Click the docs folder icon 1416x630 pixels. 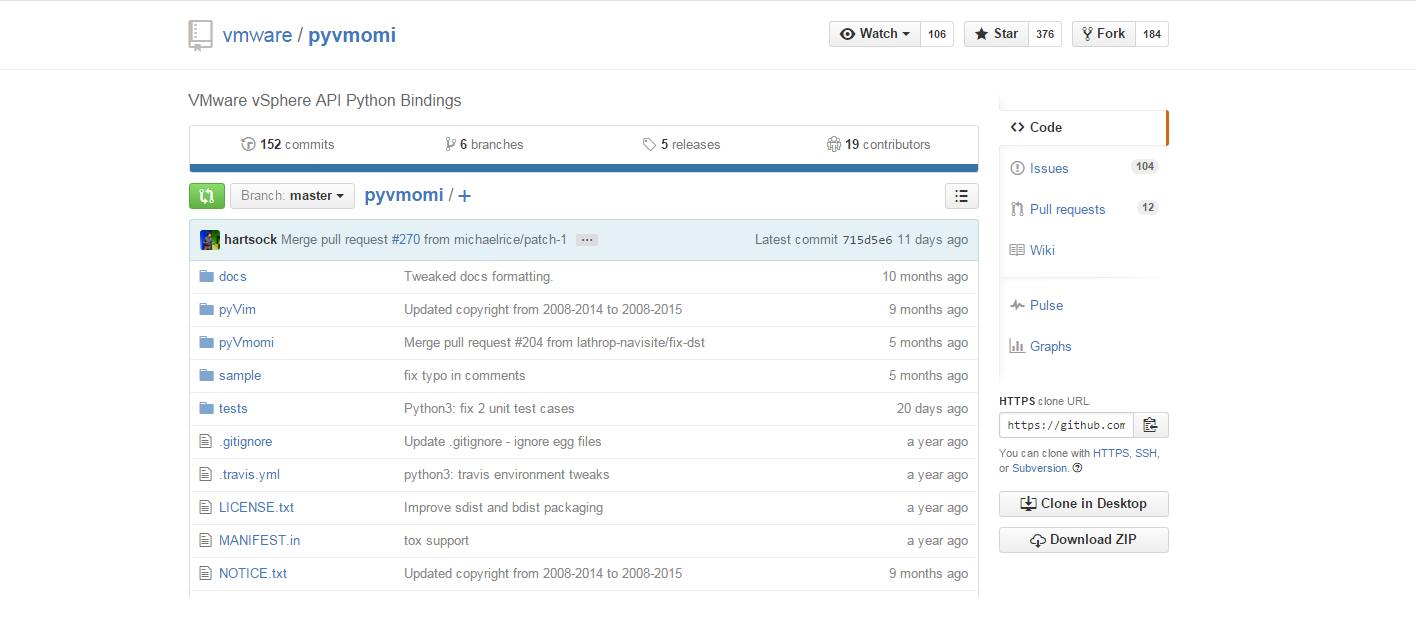coord(207,276)
